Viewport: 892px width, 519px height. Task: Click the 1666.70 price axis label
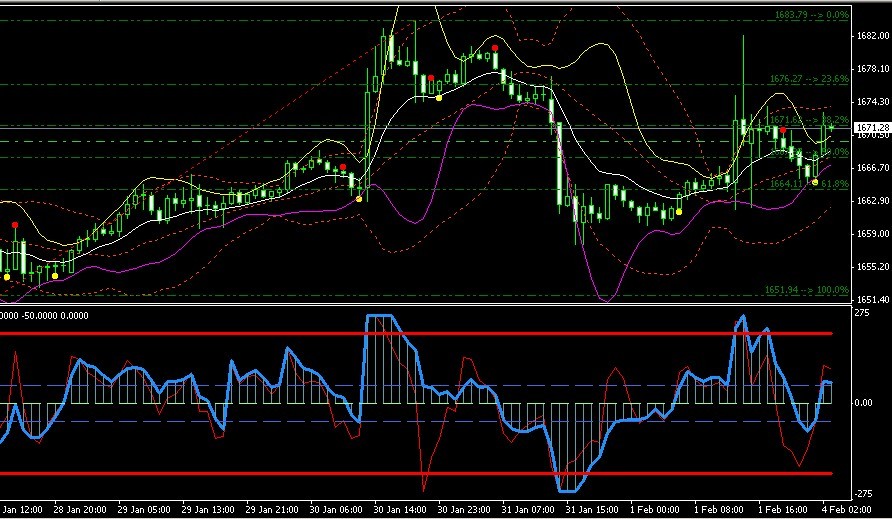point(873,168)
